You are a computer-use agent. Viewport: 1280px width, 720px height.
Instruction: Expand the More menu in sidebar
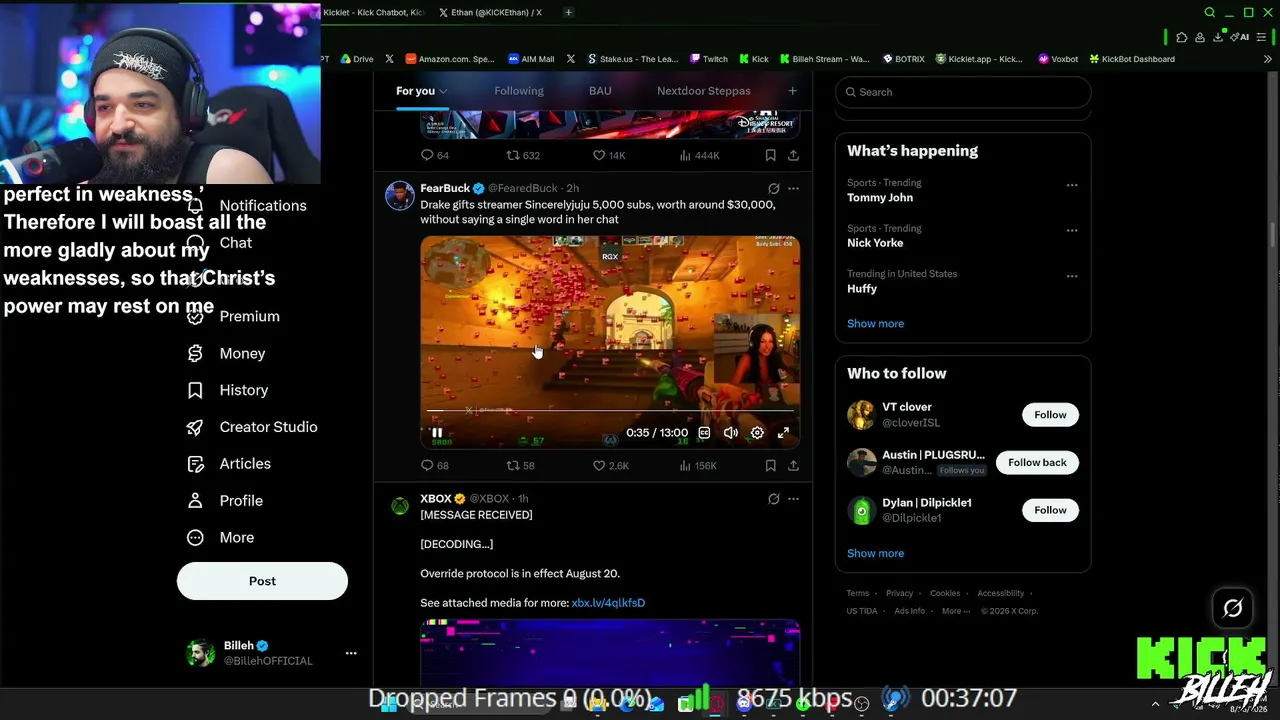point(221,538)
